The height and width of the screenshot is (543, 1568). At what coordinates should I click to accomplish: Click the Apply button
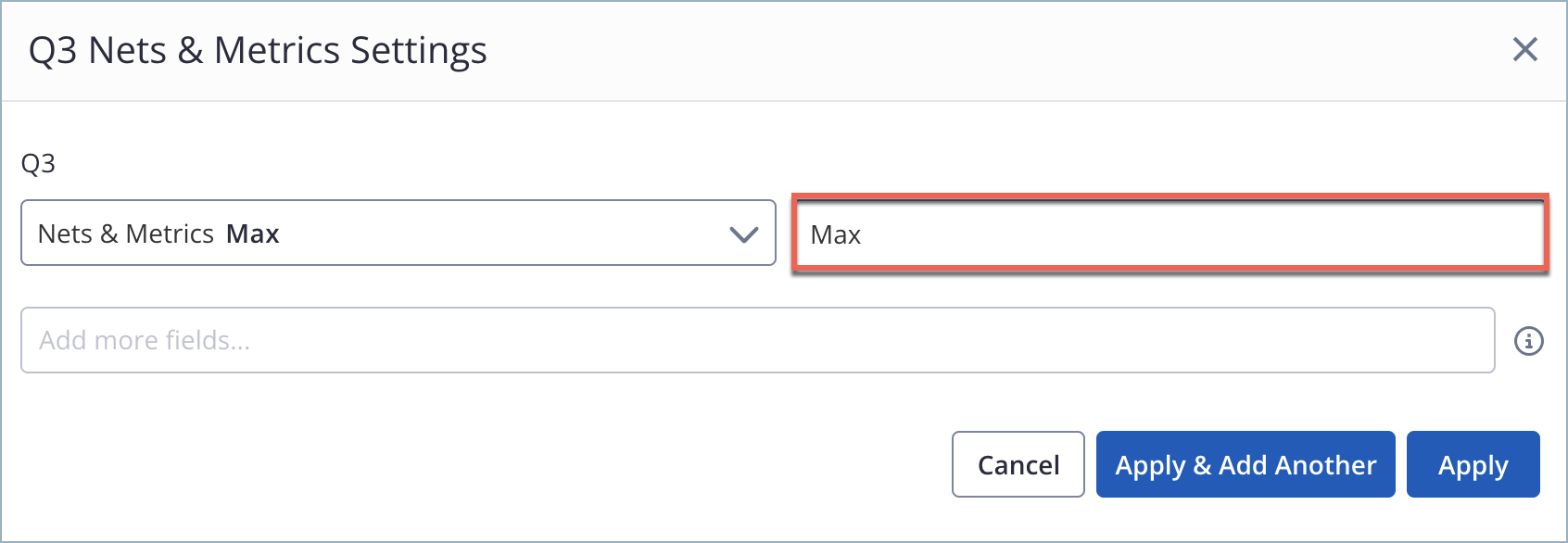coord(1473,464)
